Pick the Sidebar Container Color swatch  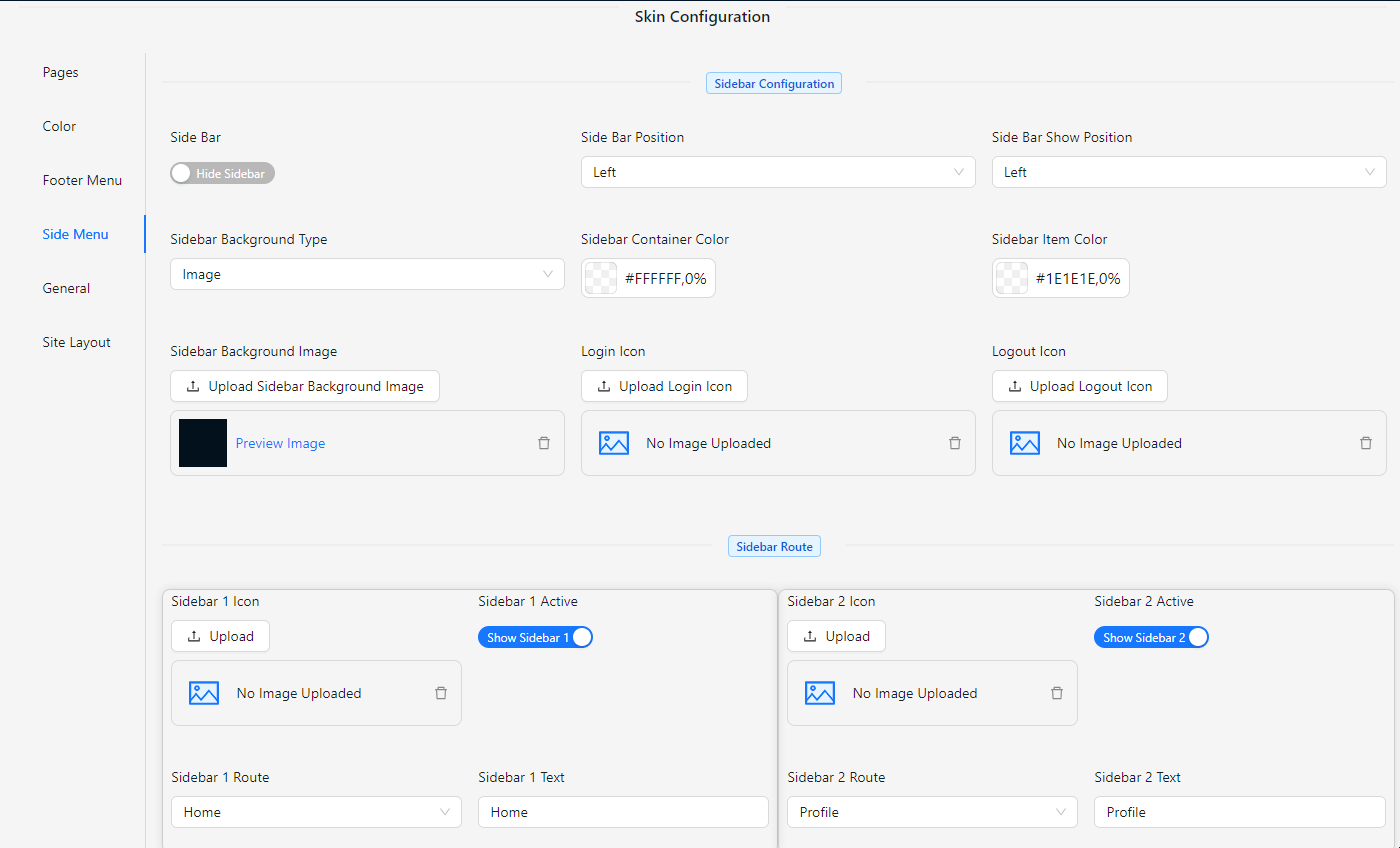point(601,279)
